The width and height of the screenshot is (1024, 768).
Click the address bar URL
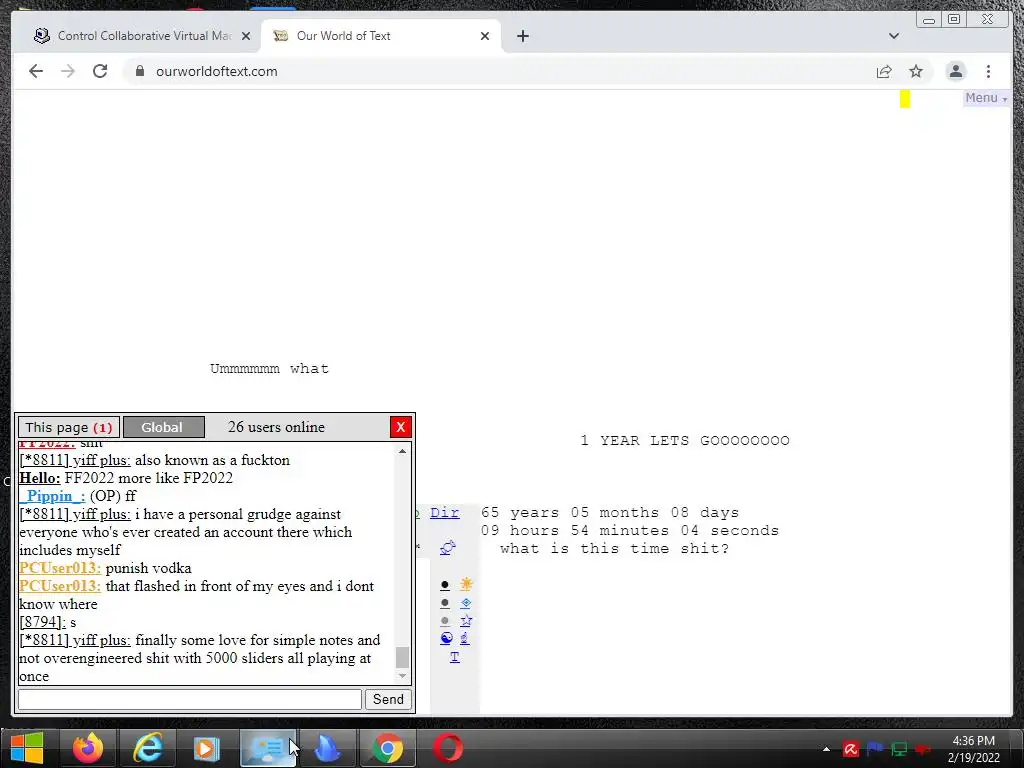point(217,71)
